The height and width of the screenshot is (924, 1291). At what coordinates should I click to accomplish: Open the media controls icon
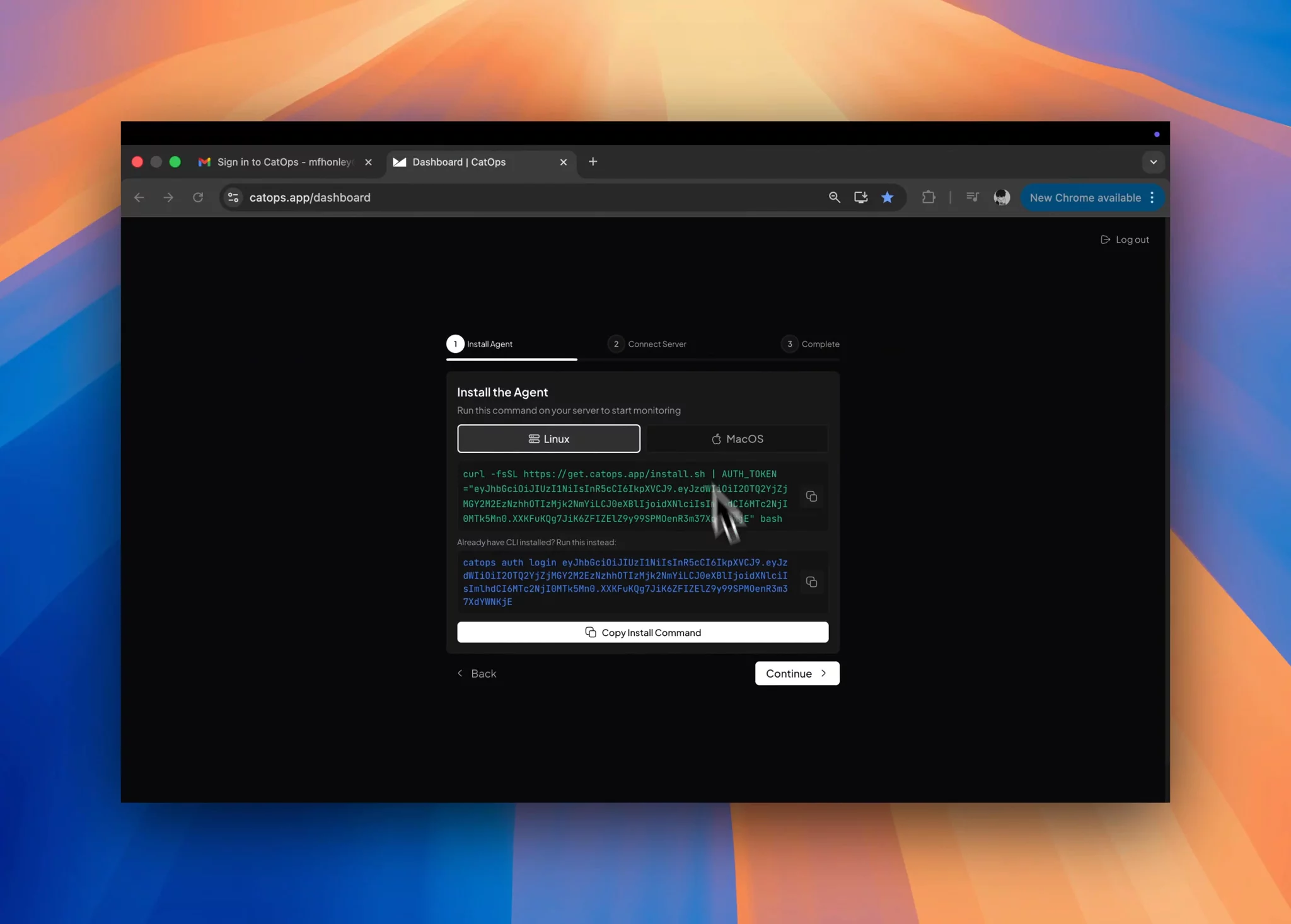tap(972, 197)
